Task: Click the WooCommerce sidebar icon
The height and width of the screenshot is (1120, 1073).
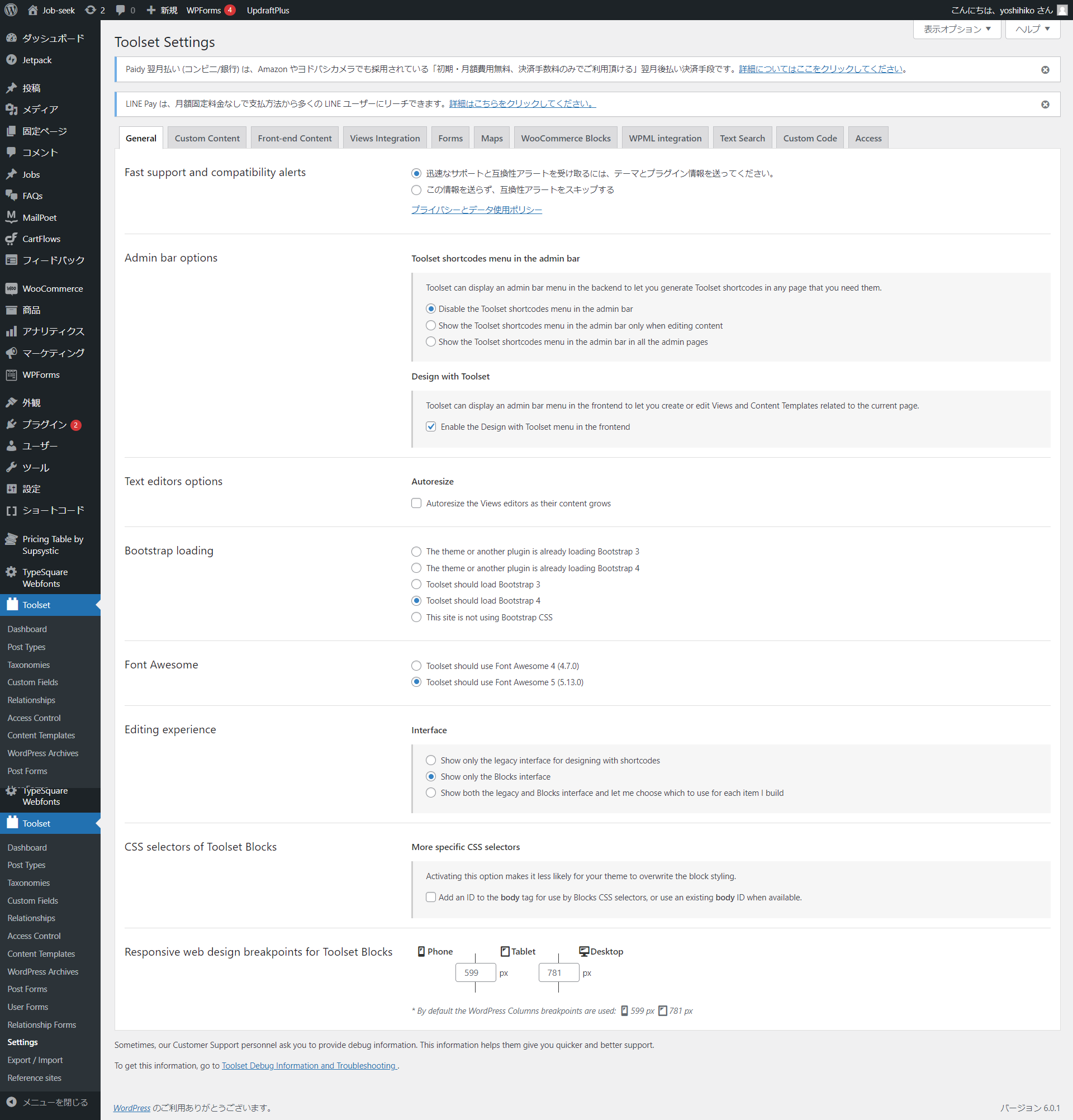Action: tap(11, 288)
